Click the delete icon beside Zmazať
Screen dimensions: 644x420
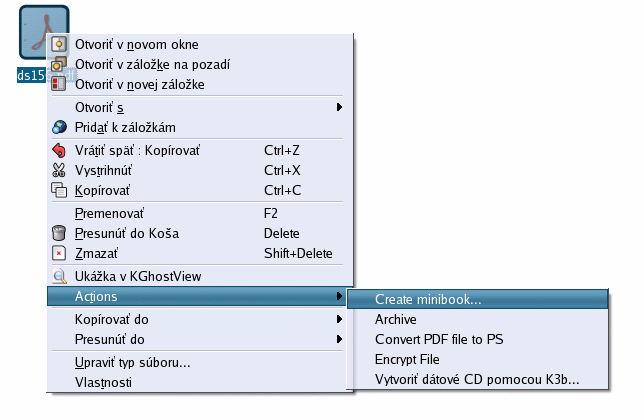(x=59, y=253)
